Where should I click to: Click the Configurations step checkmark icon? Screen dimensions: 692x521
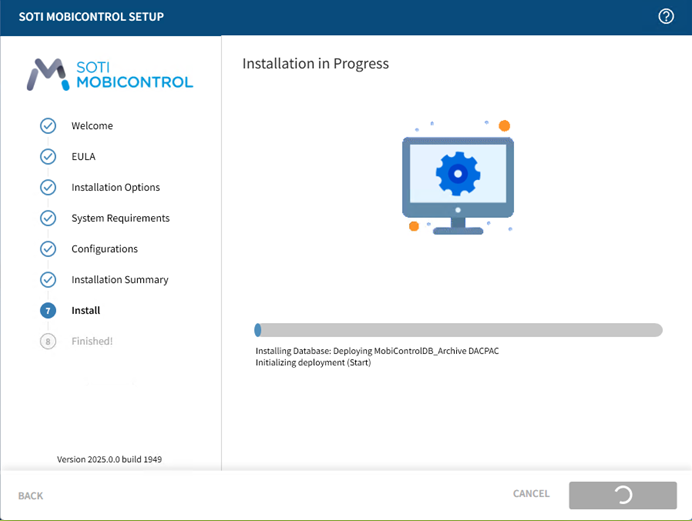click(x=48, y=249)
